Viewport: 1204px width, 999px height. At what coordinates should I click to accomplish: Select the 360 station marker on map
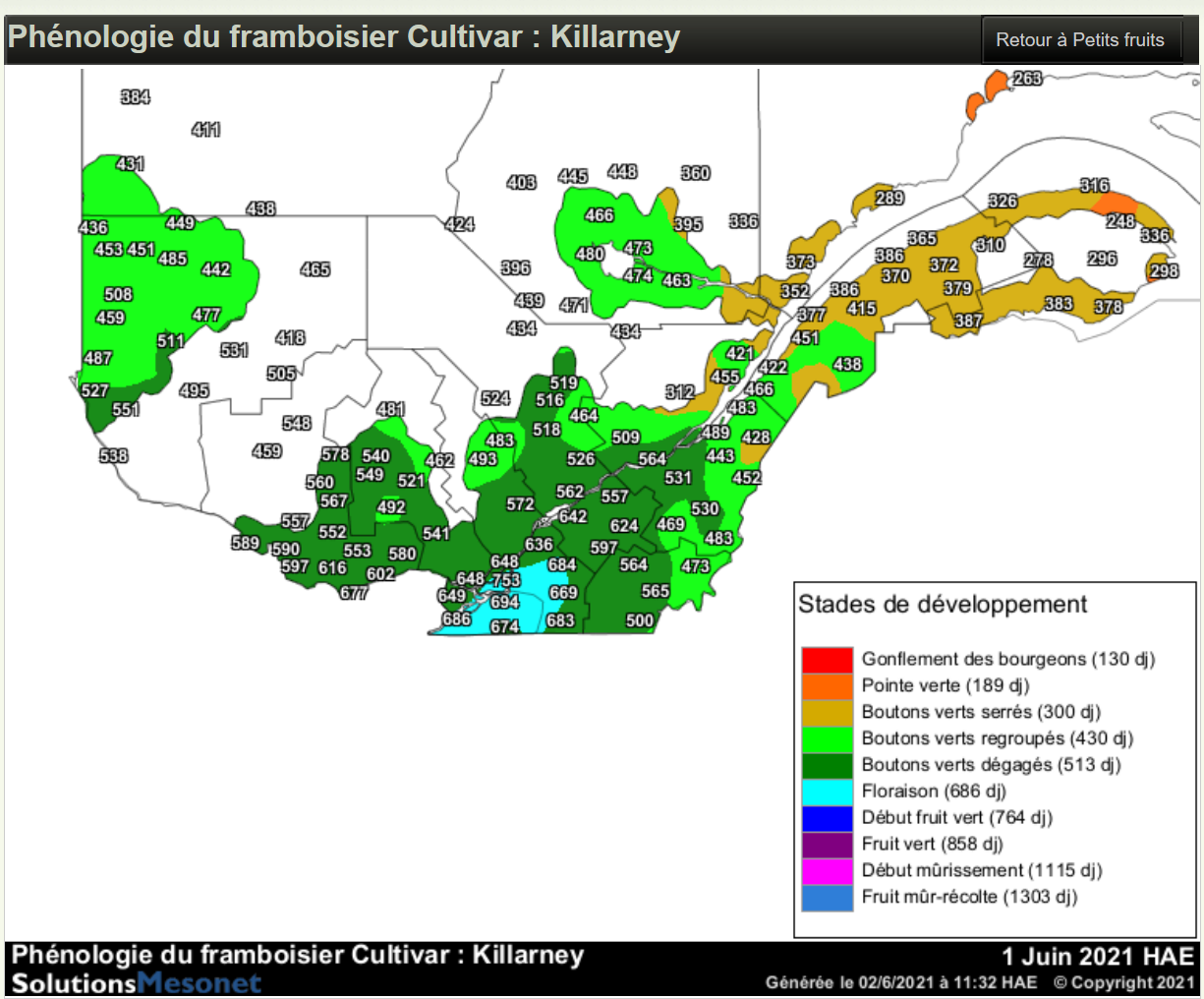(x=695, y=173)
